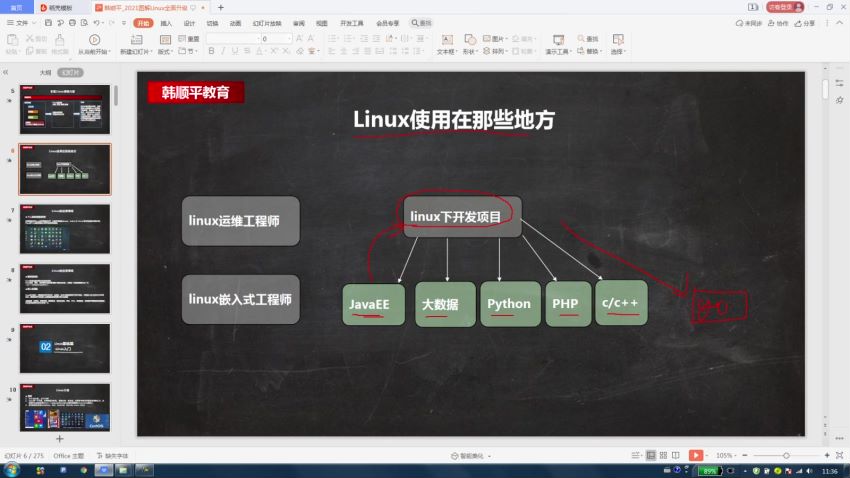Click the Chrome icon in taskbar
The height and width of the screenshot is (478, 850).
(x=83, y=470)
